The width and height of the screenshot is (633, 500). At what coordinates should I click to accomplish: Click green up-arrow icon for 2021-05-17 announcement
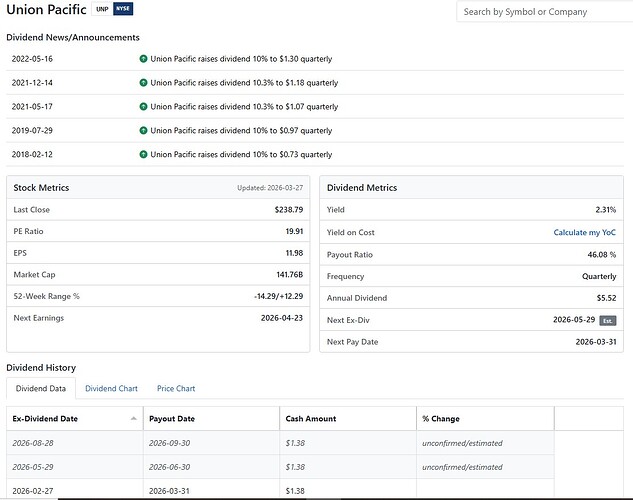[143, 107]
